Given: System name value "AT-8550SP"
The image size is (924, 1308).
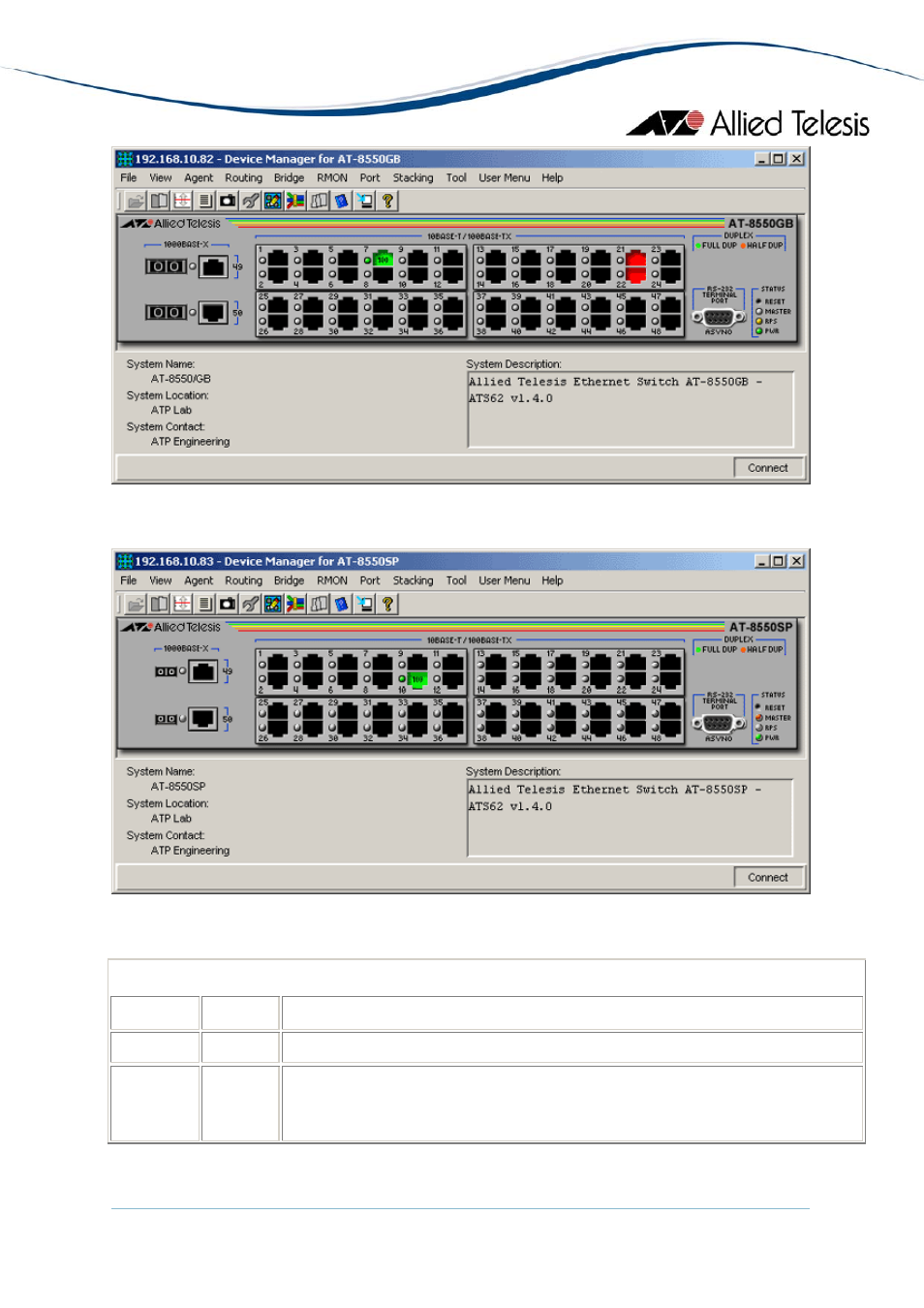Looking at the screenshot, I should [x=178, y=787].
